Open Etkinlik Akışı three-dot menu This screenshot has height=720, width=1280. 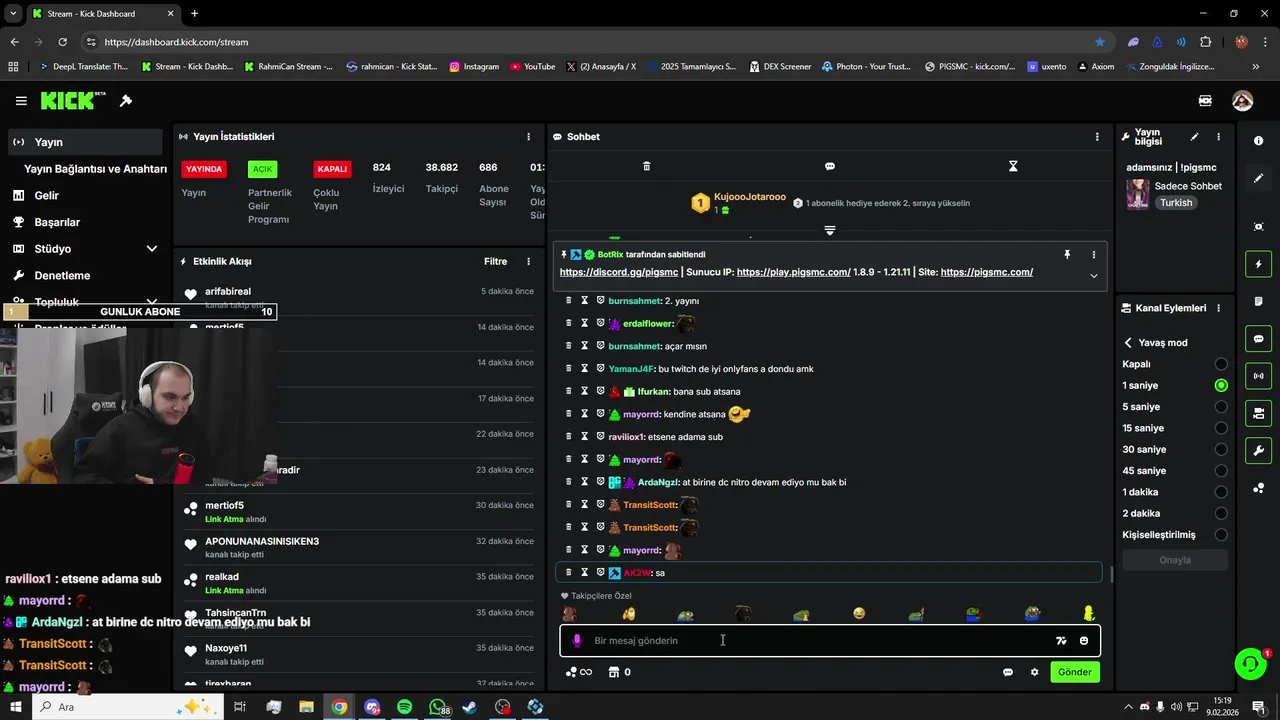coord(529,262)
